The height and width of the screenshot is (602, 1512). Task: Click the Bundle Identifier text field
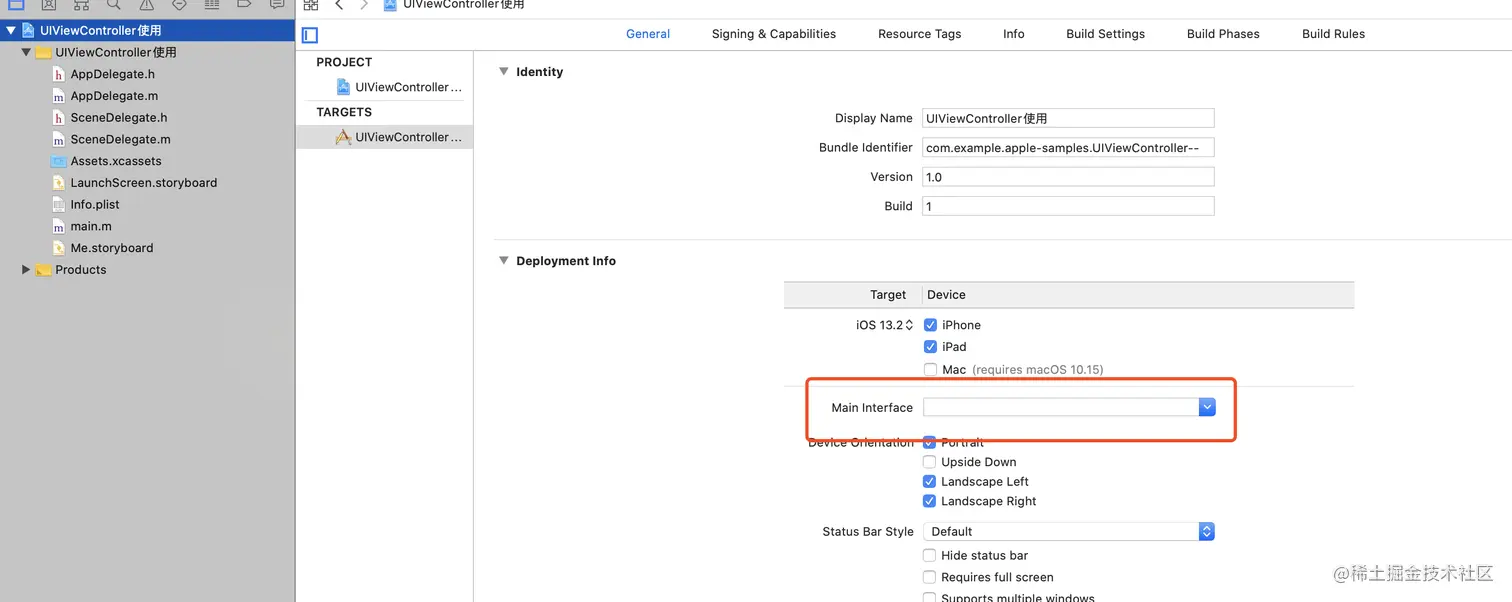point(1068,148)
